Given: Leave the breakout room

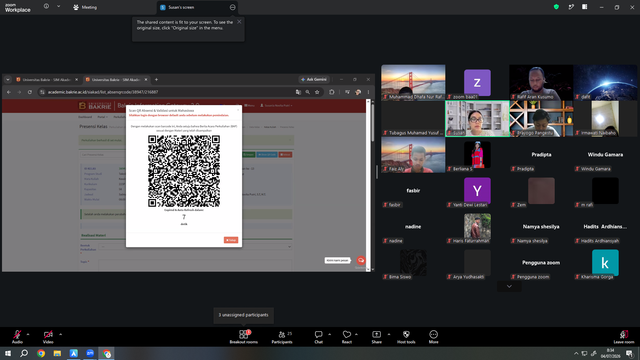Looking at the screenshot, I should 624,337.
